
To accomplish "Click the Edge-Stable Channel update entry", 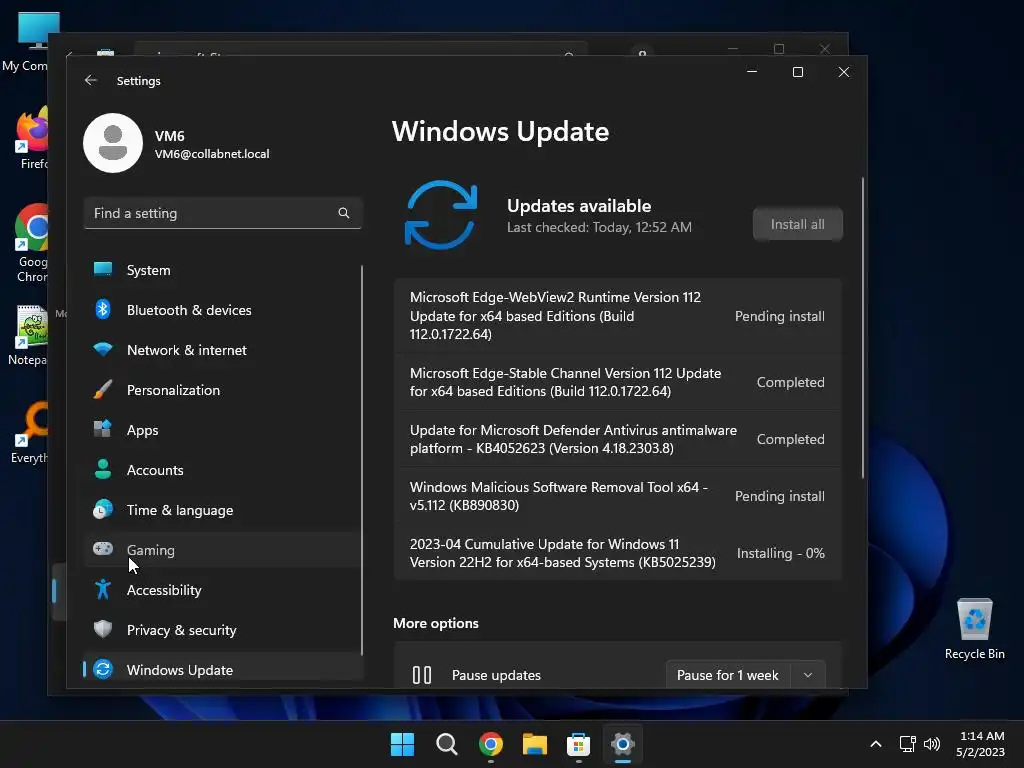I will 617,382.
